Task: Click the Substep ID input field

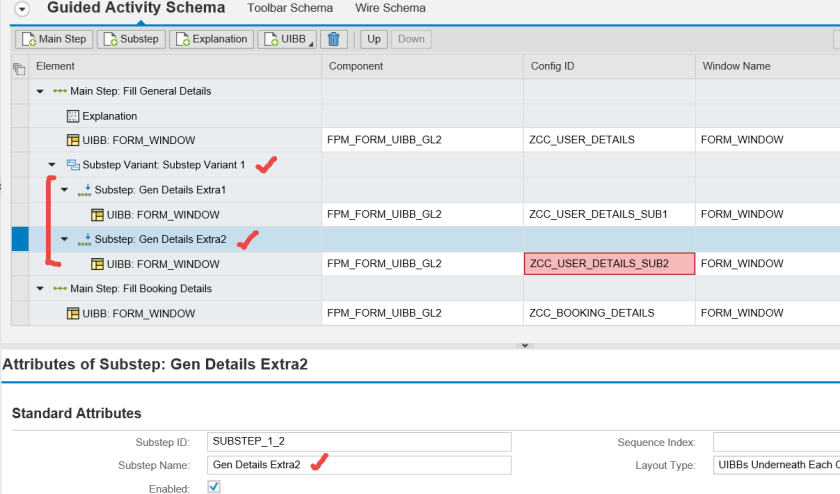Action: click(359, 442)
